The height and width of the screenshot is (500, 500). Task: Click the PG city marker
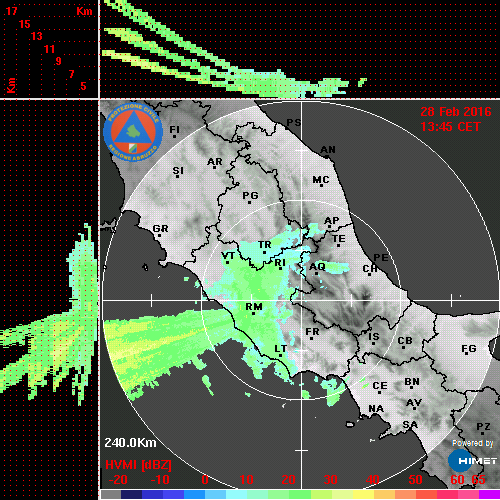pyautogui.click(x=249, y=202)
